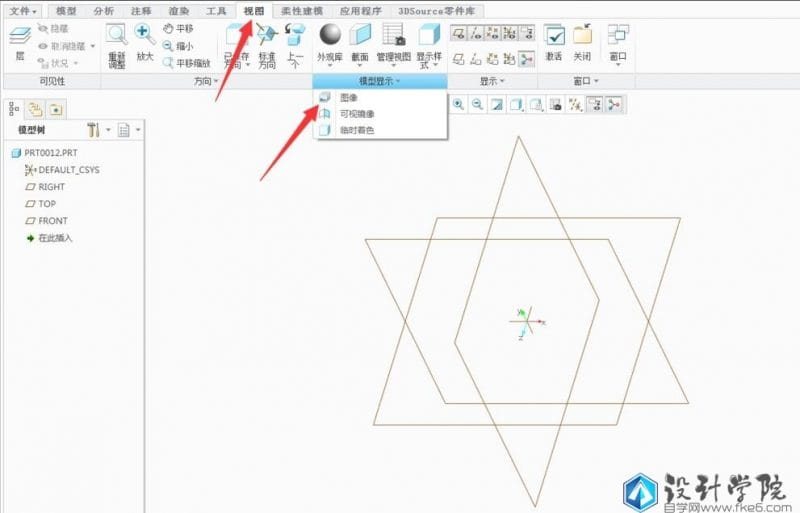Open the Appearance Gallery (外观库) sphere icon
Screen dimensions: 800x513
tap(330, 35)
